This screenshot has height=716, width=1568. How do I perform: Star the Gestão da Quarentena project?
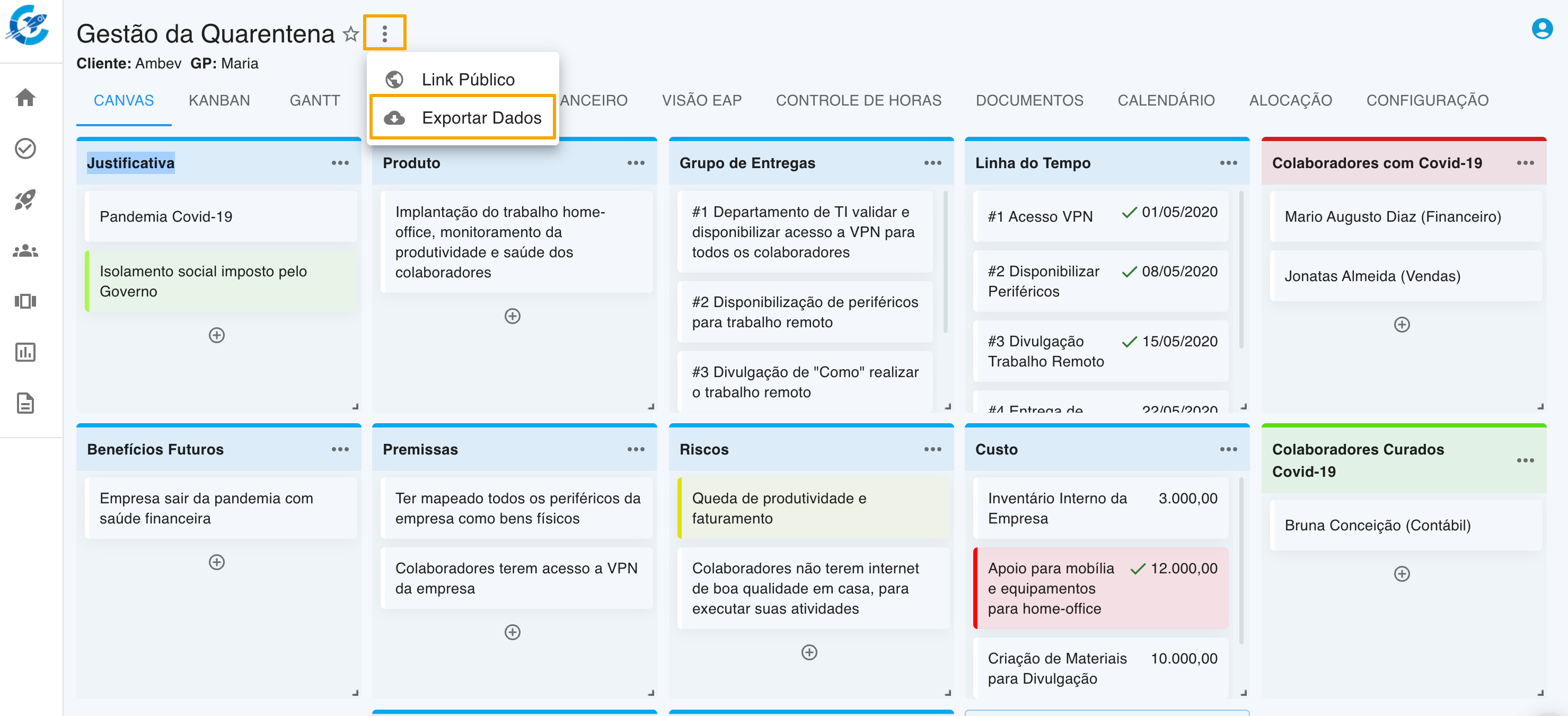pyautogui.click(x=350, y=34)
